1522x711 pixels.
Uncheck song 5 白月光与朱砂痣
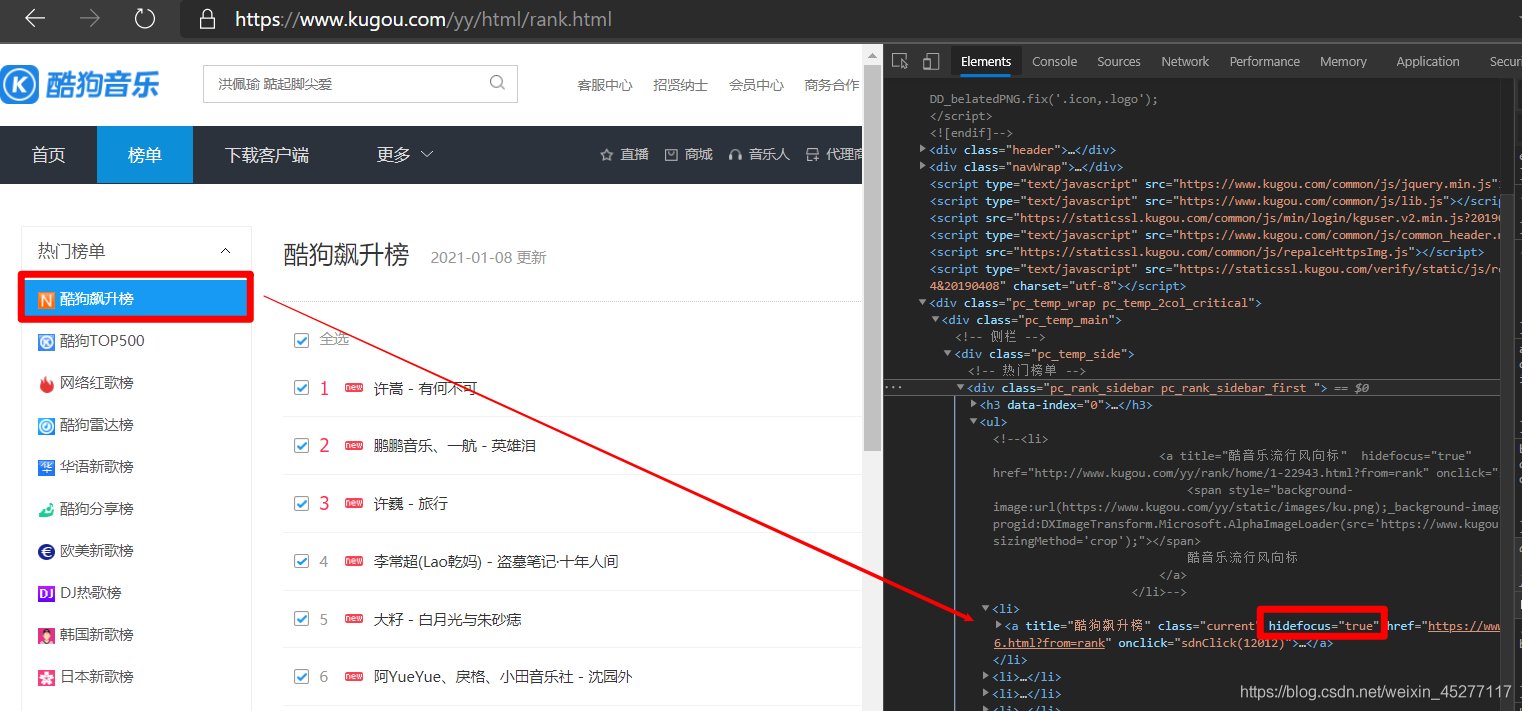pyautogui.click(x=302, y=619)
